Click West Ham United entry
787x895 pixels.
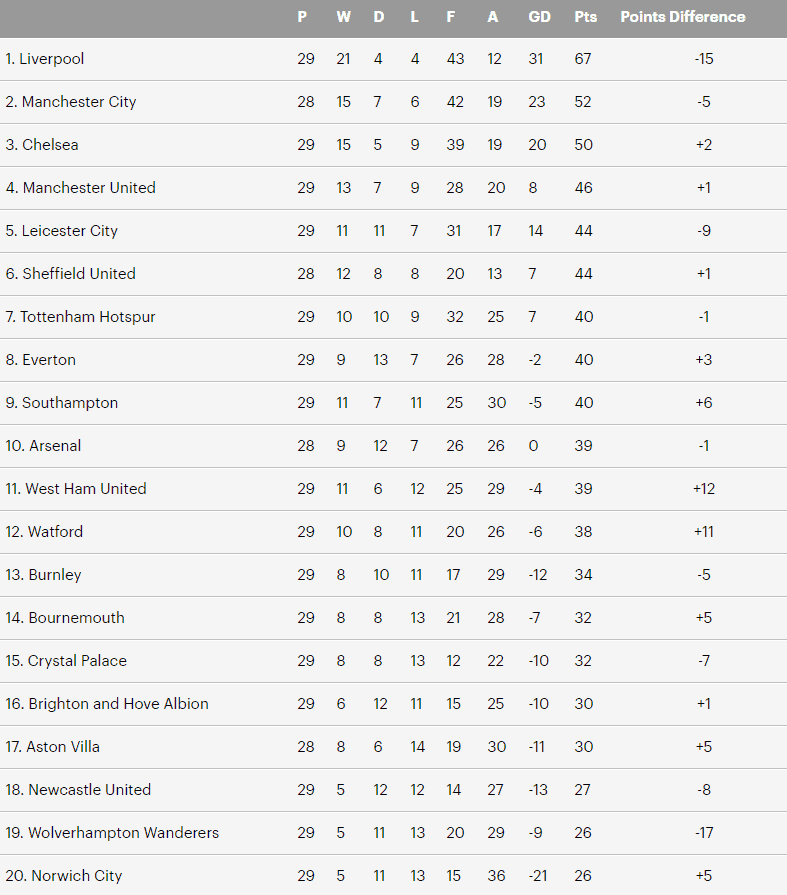point(76,489)
